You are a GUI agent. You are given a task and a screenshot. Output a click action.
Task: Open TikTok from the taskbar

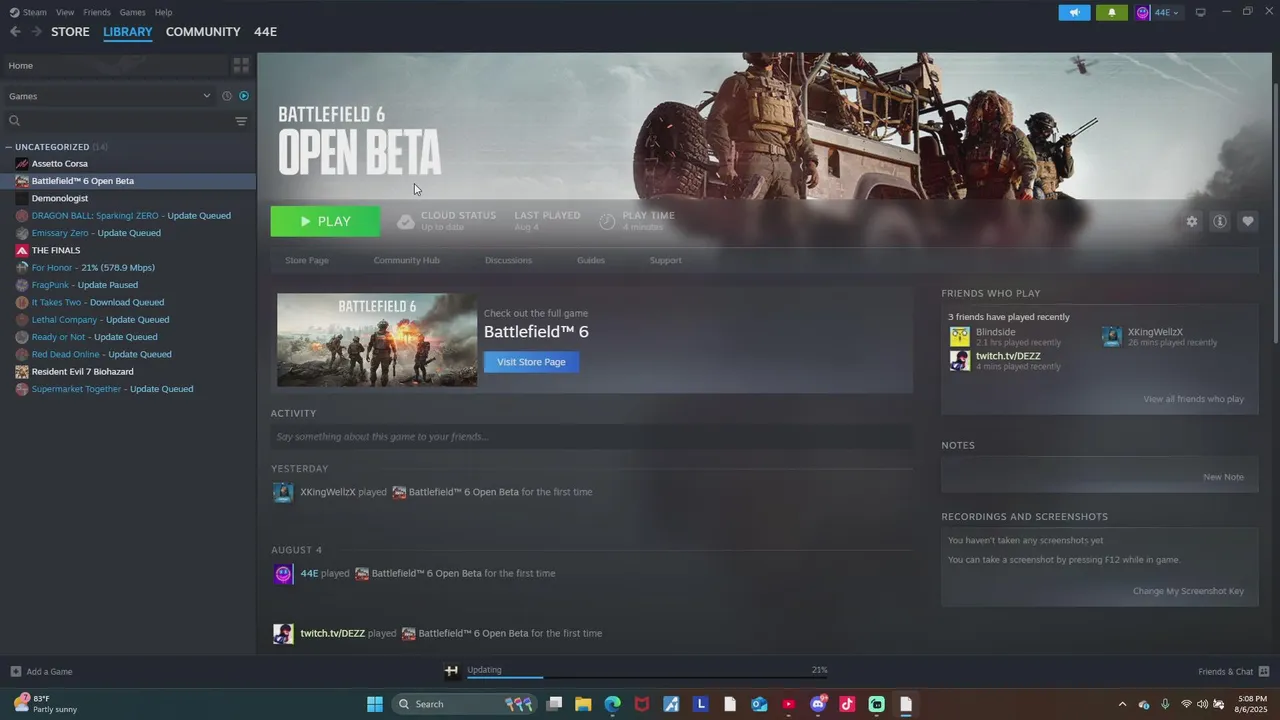coord(847,704)
